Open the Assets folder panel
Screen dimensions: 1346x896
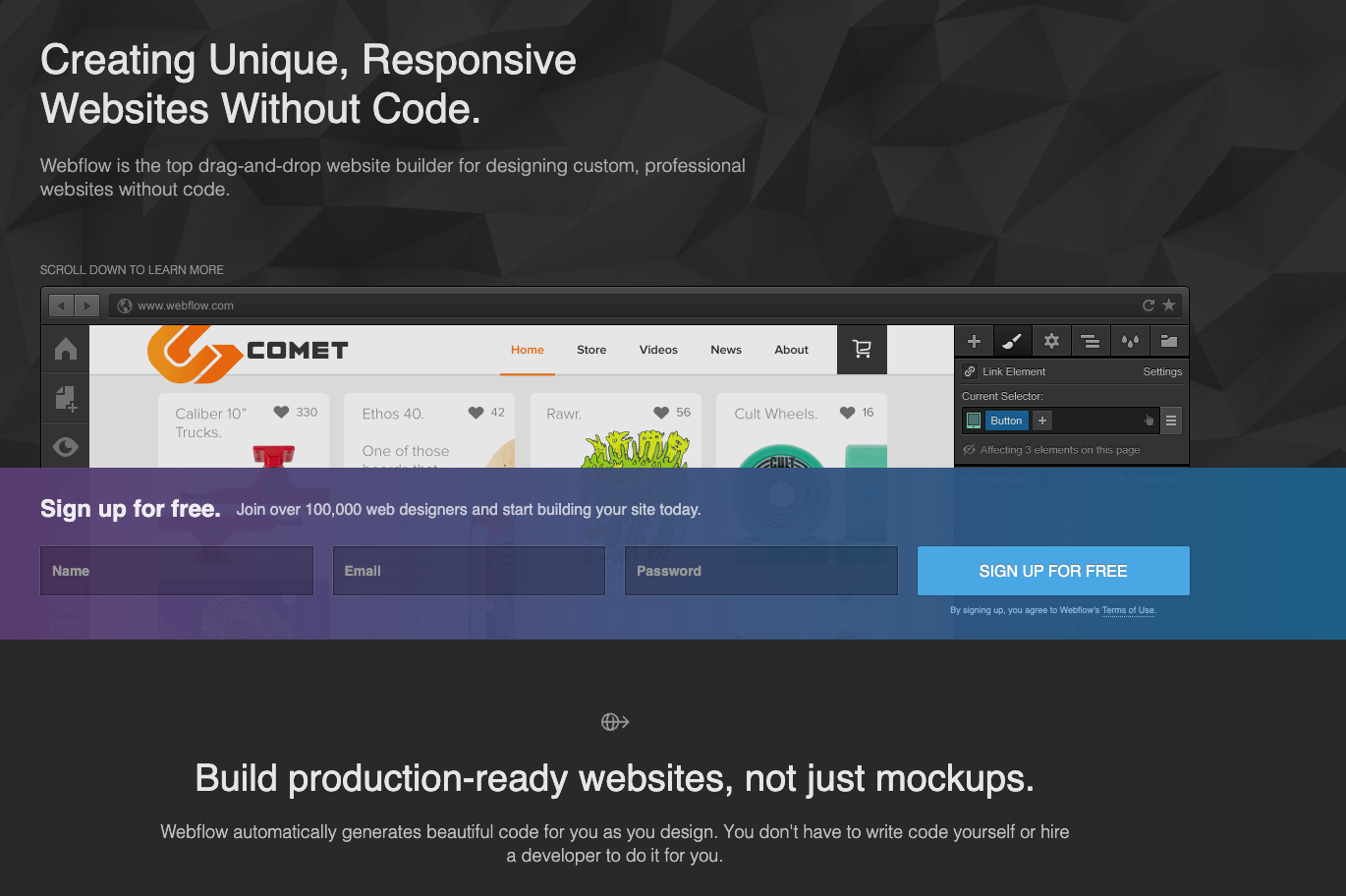[1169, 340]
